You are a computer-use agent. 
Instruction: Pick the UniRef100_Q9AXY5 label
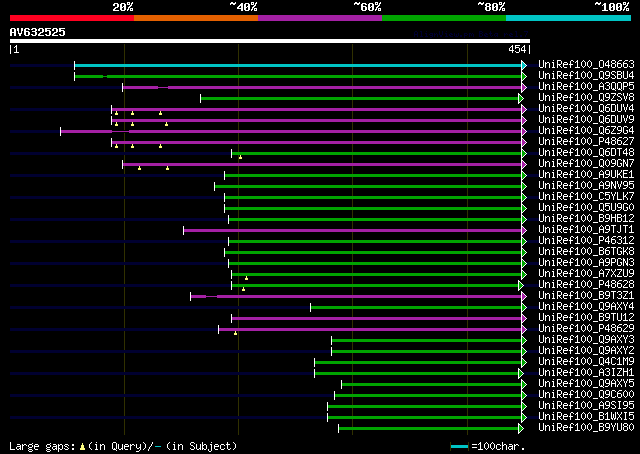586,384
